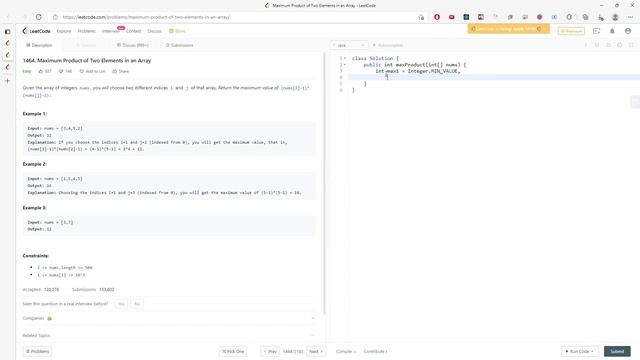The width and height of the screenshot is (640, 360).
Task: Open the Store link
Action: [178, 31]
